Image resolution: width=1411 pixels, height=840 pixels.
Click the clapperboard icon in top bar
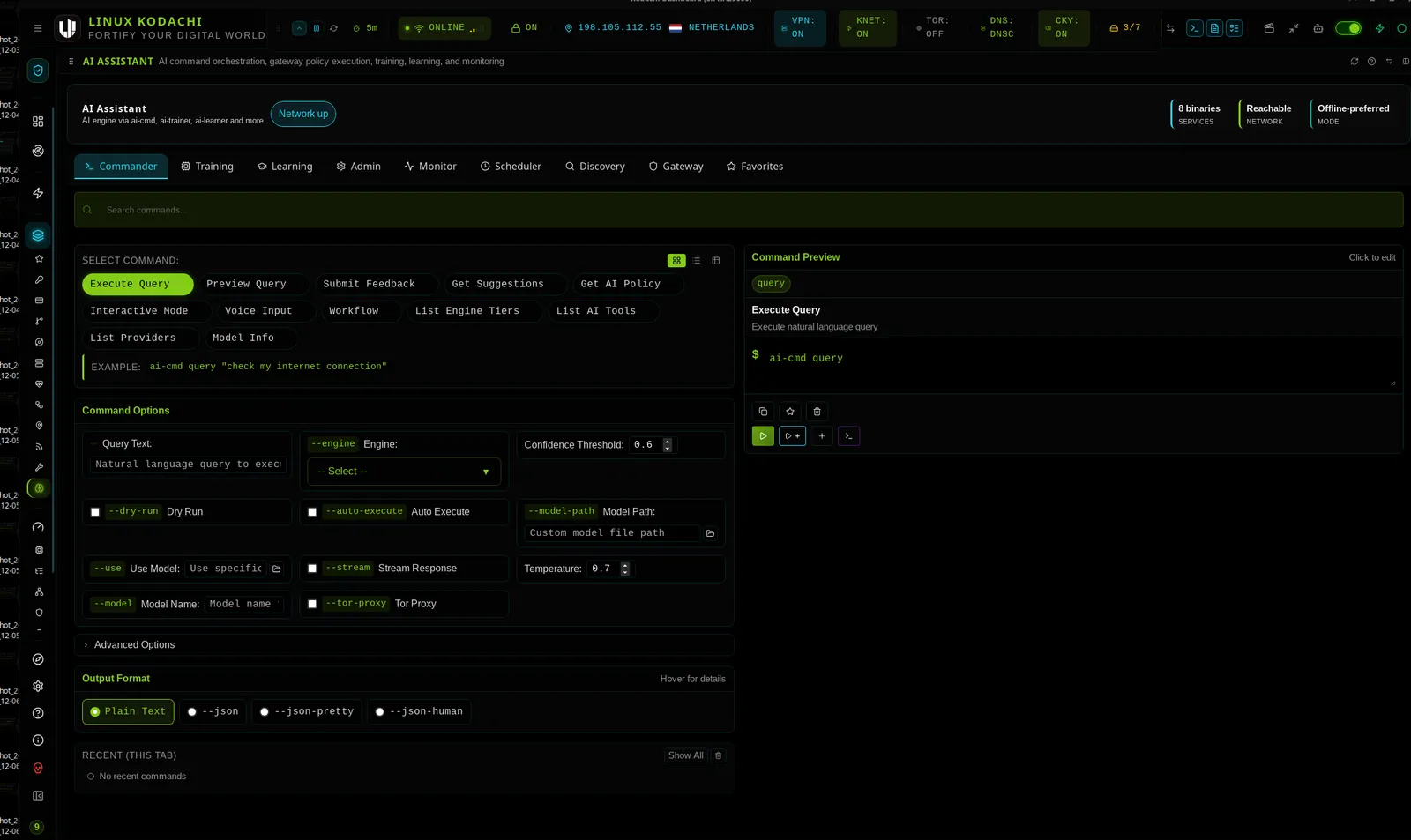(x=1269, y=28)
